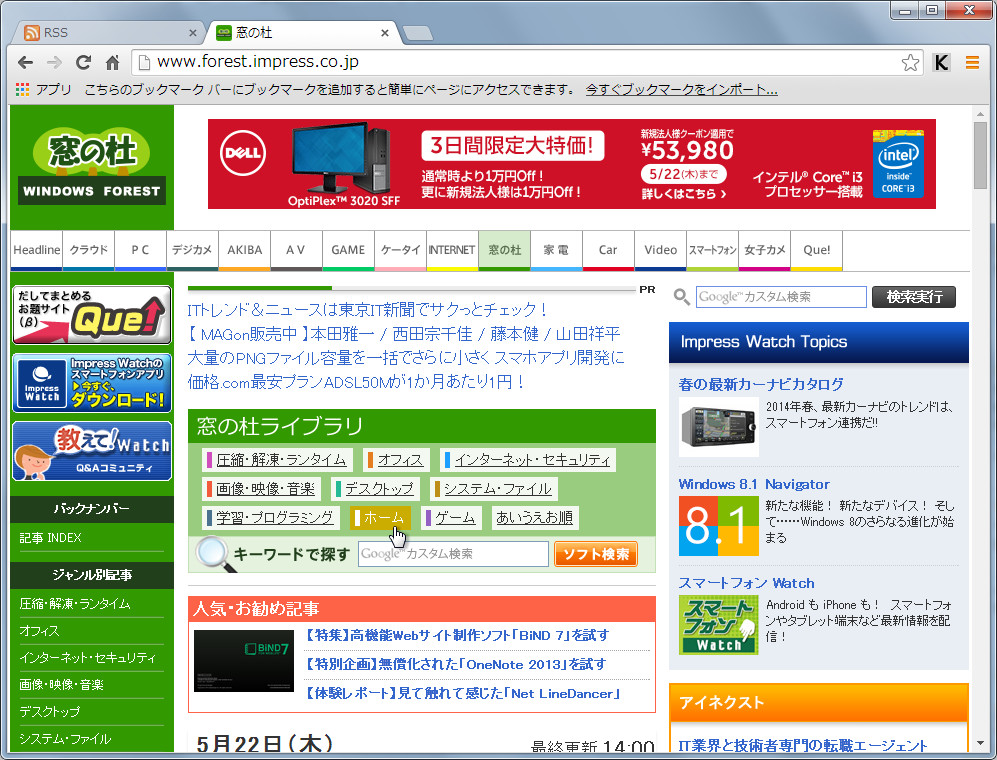The height and width of the screenshot is (760, 997).
Task: Open a new browser tab
Action: 418,33
